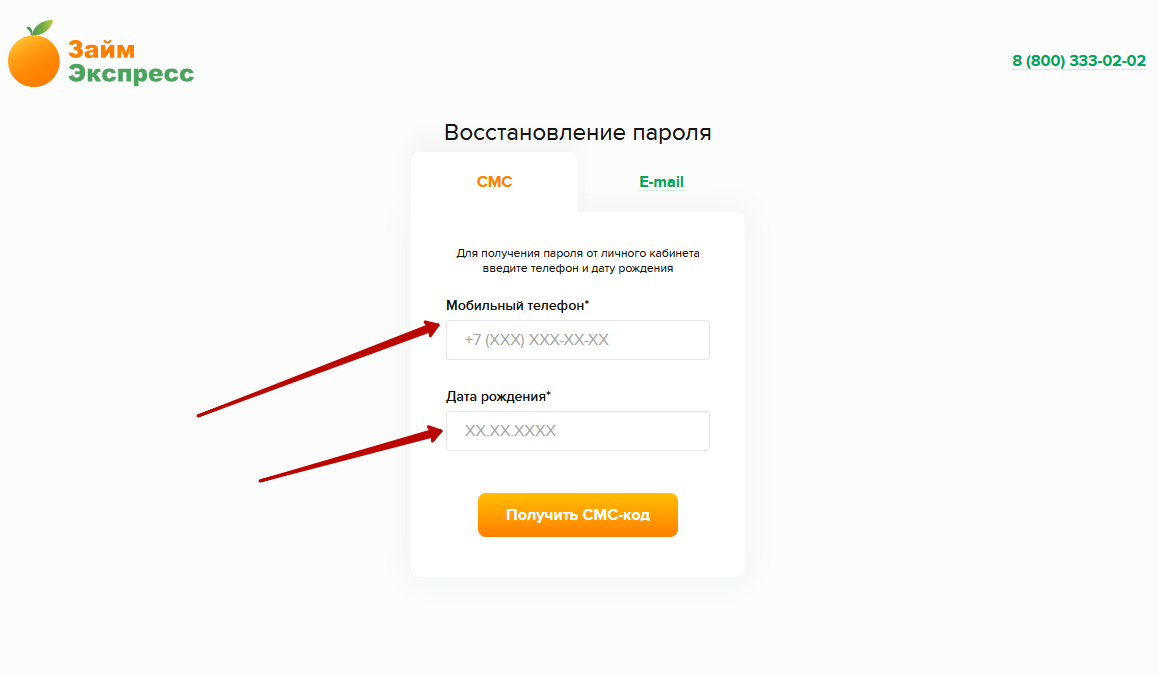Click the empty card area beneath the orange button
Screen dimensions: 1158x677
coord(578,557)
